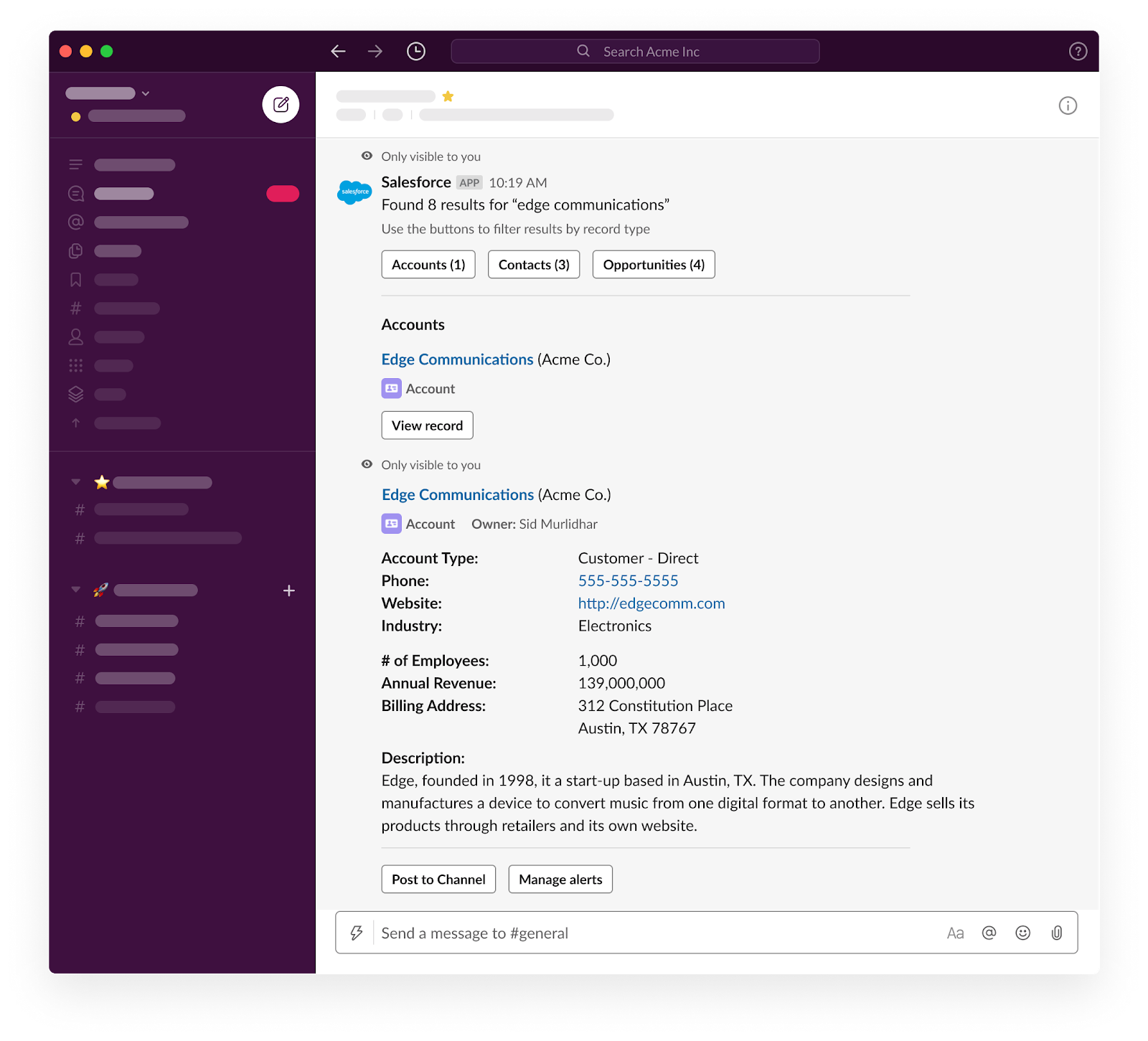Screen dimensions: 1148x1041
Task: Click the yellow status dot under workspace name
Action: (75, 116)
